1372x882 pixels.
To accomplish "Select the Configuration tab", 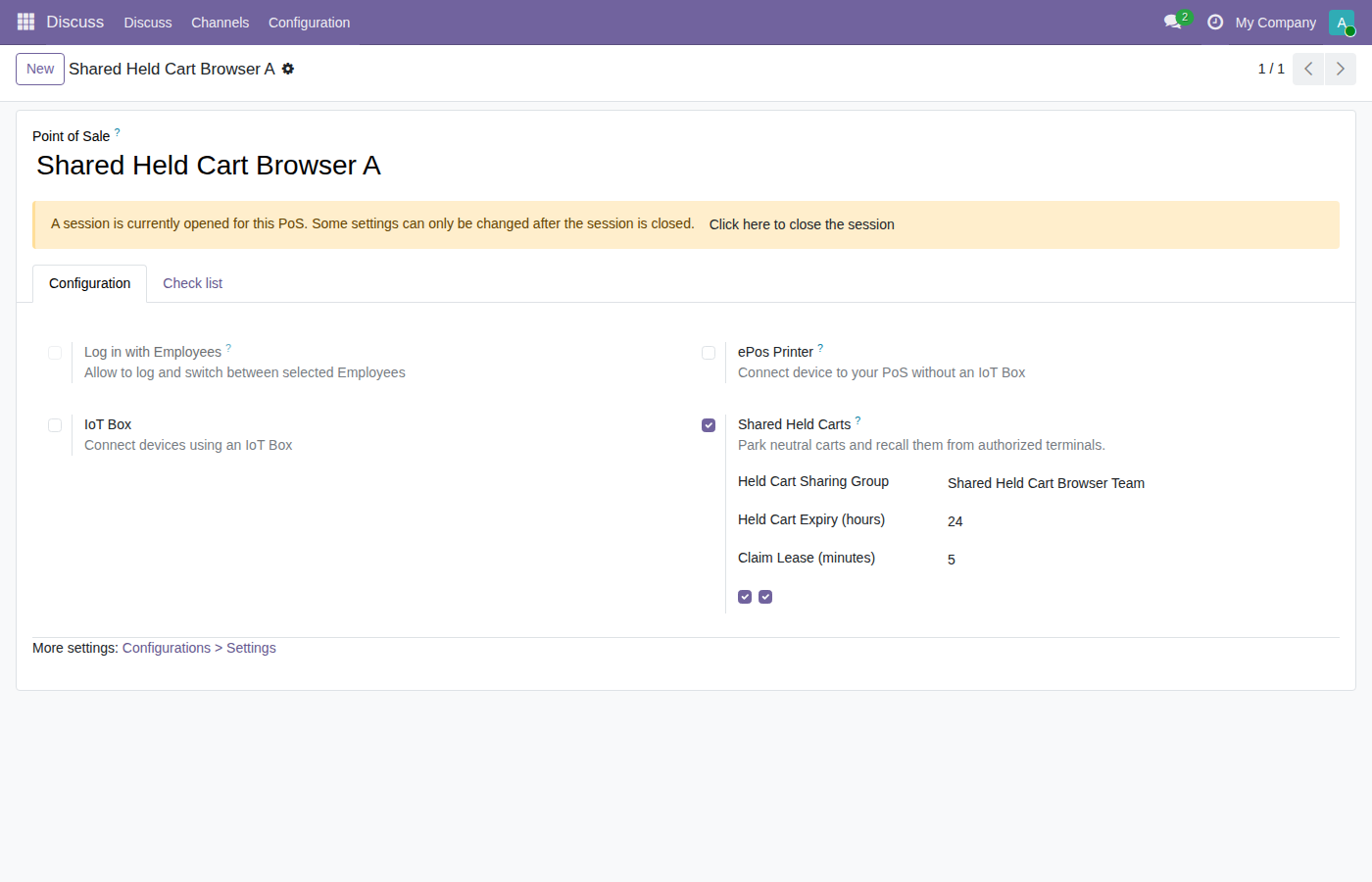I will [x=89, y=283].
